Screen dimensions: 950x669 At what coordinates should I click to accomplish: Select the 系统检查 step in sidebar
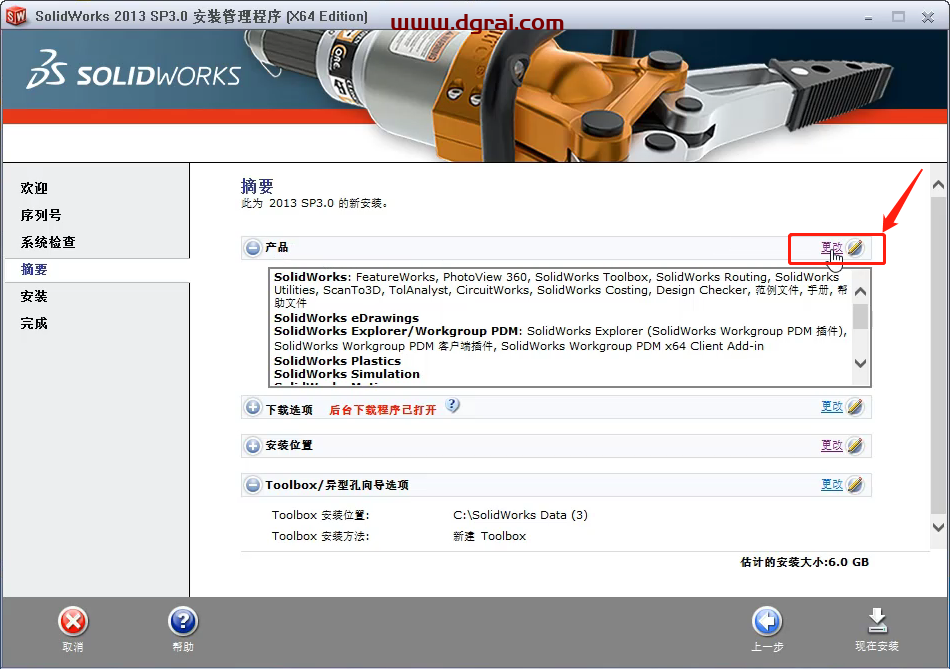click(x=48, y=242)
